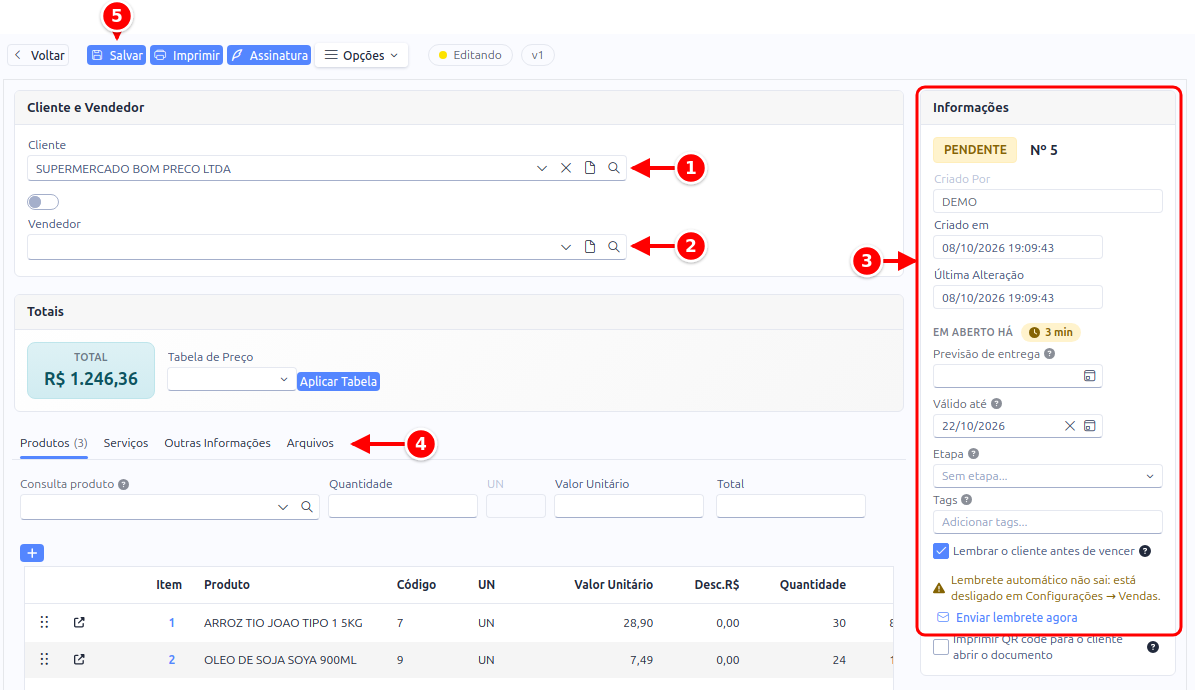Clear the Válido até date
The height and width of the screenshot is (690, 1195).
(1070, 425)
